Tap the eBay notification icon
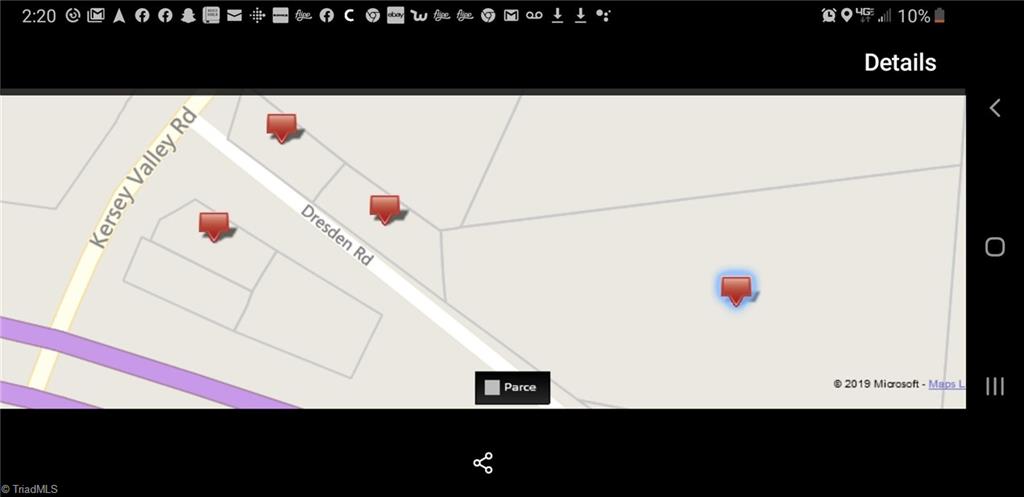 click(x=395, y=16)
